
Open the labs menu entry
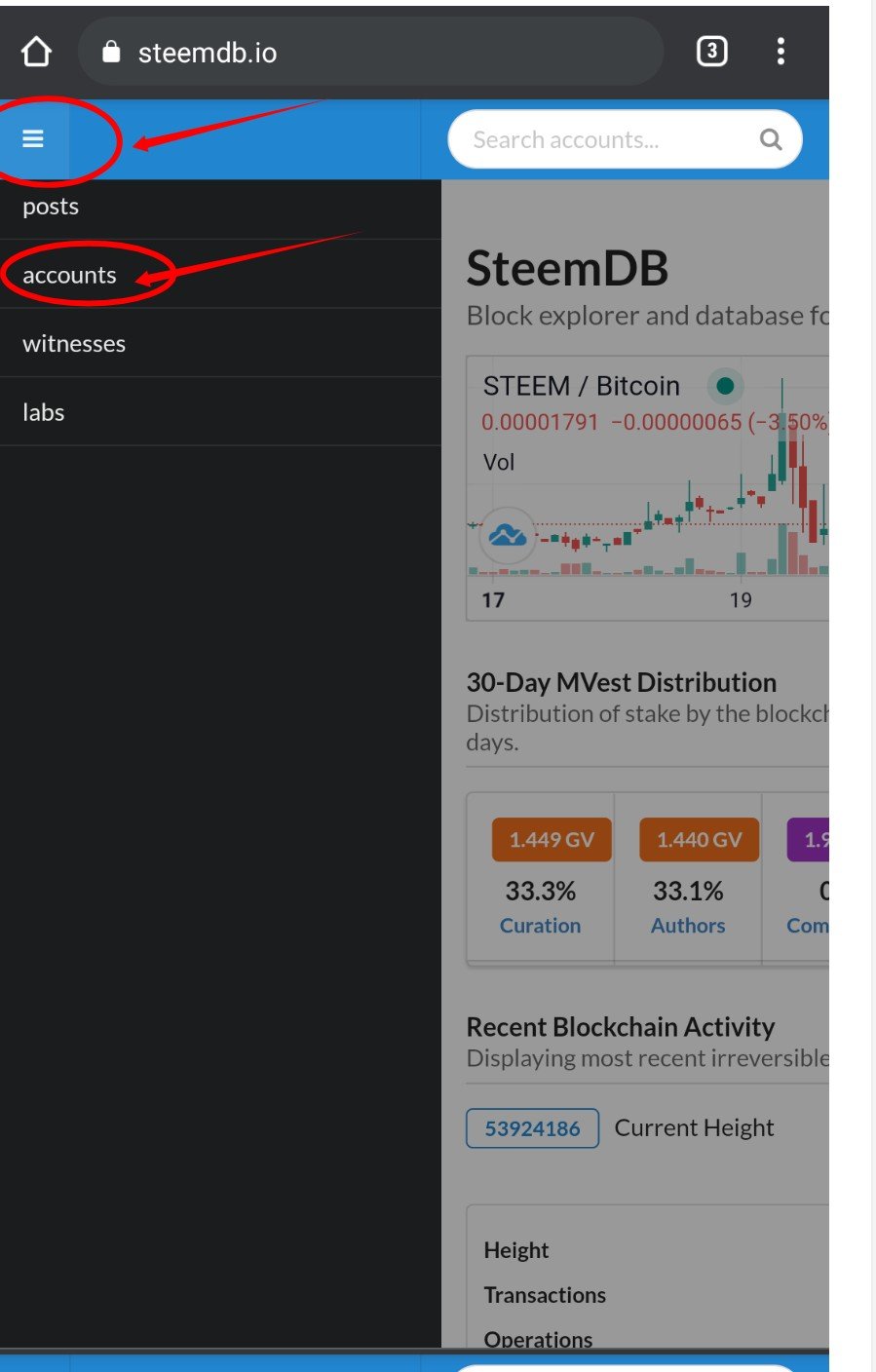pos(44,412)
